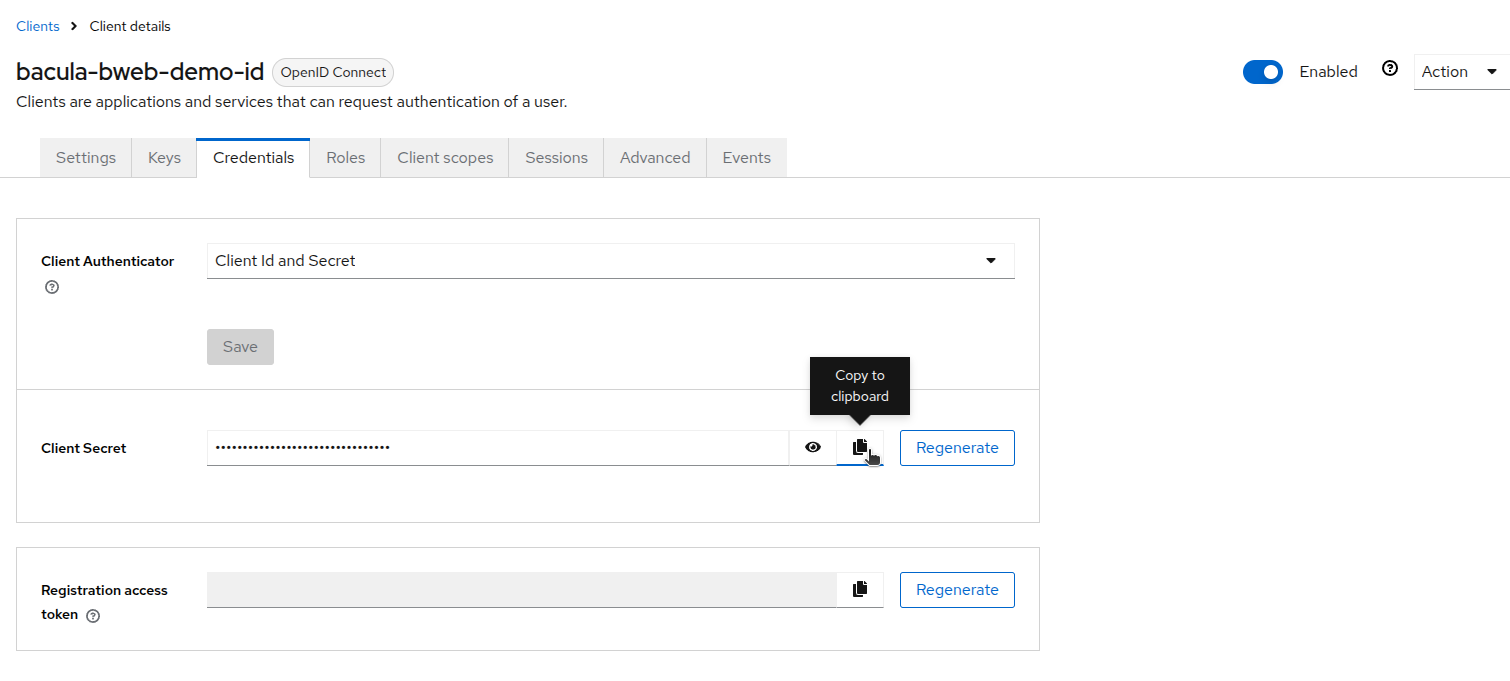Copy the Registration access token
The width and height of the screenshot is (1510, 681).
(x=859, y=590)
